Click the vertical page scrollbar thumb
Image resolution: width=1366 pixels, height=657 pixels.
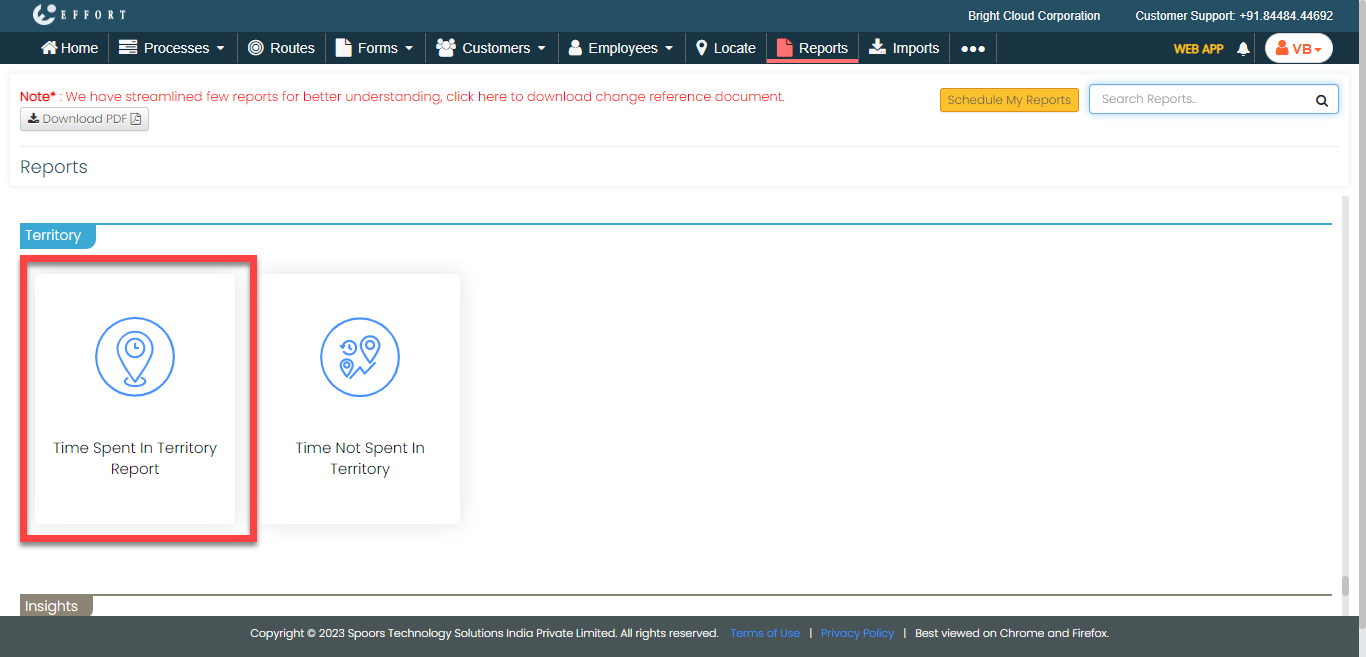(x=1346, y=586)
